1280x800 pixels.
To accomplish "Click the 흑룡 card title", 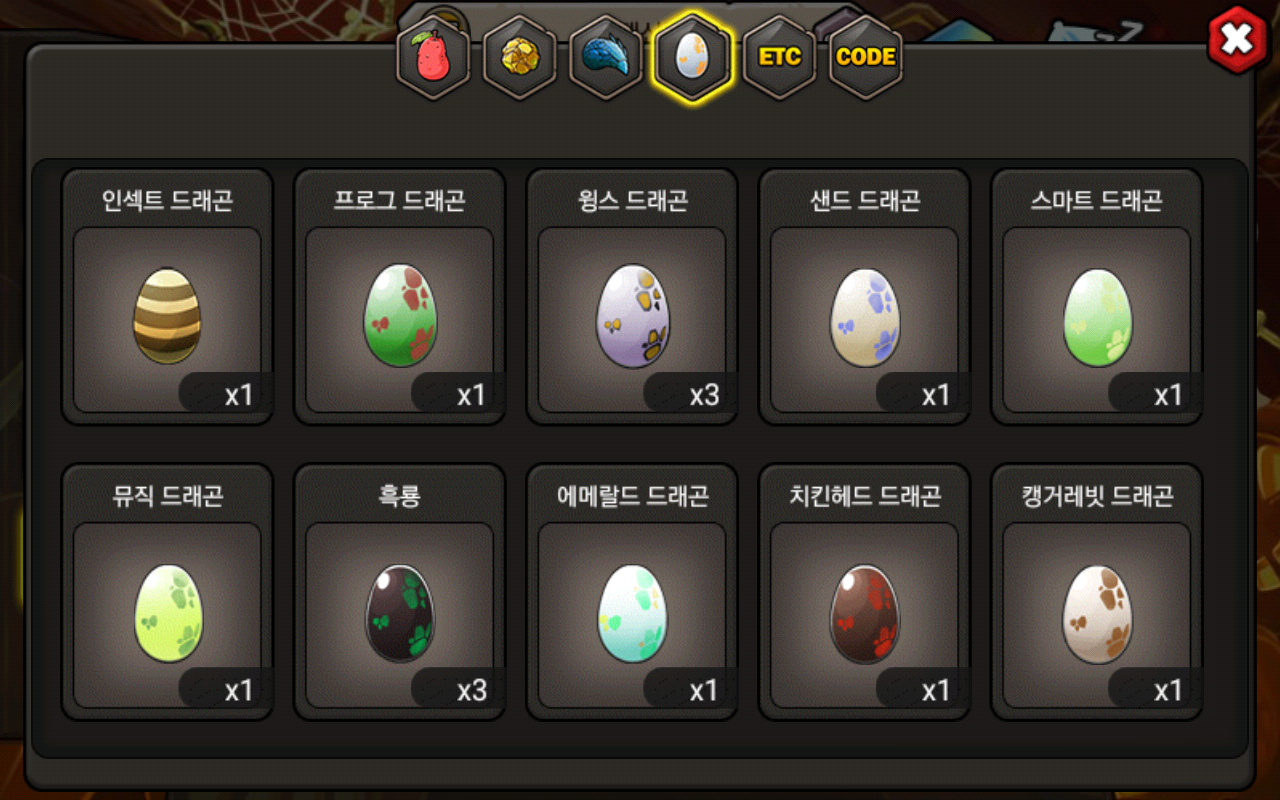I will 399,496.
